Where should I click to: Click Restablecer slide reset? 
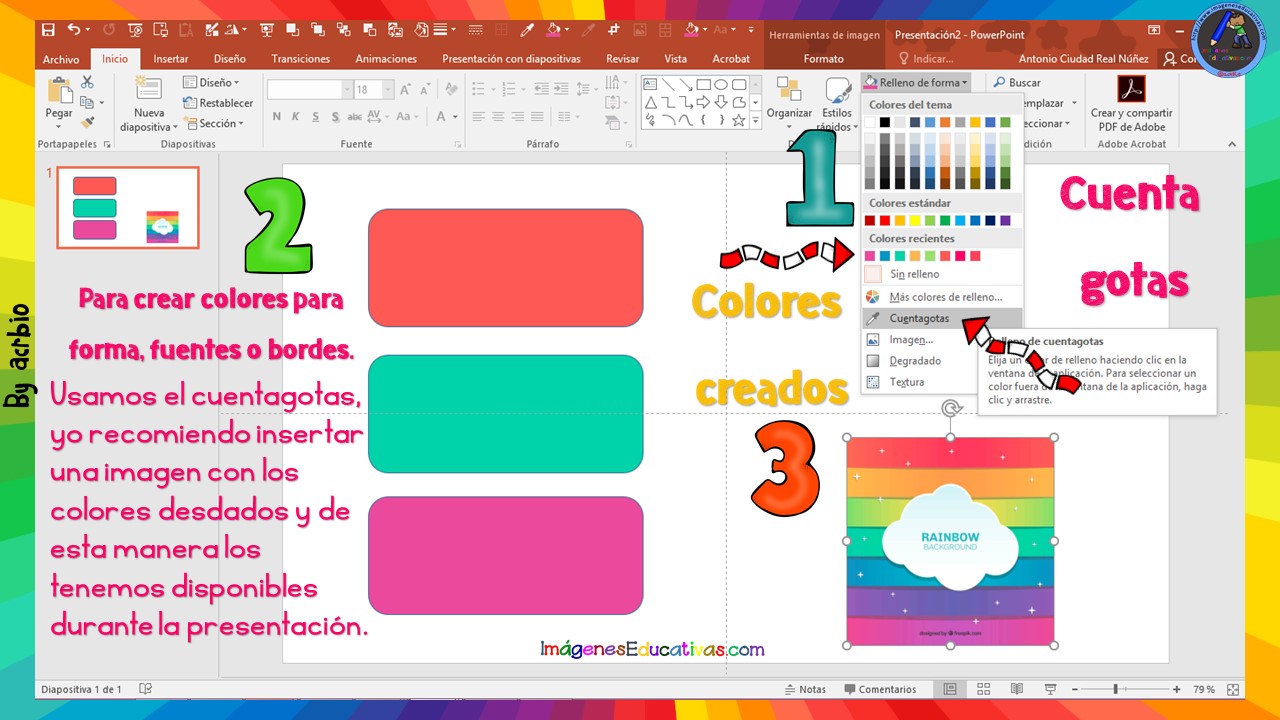[x=218, y=103]
